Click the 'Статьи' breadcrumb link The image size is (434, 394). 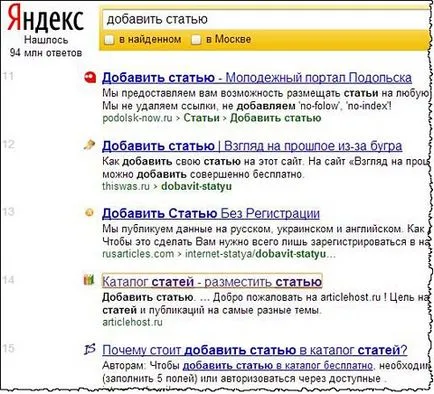202,118
